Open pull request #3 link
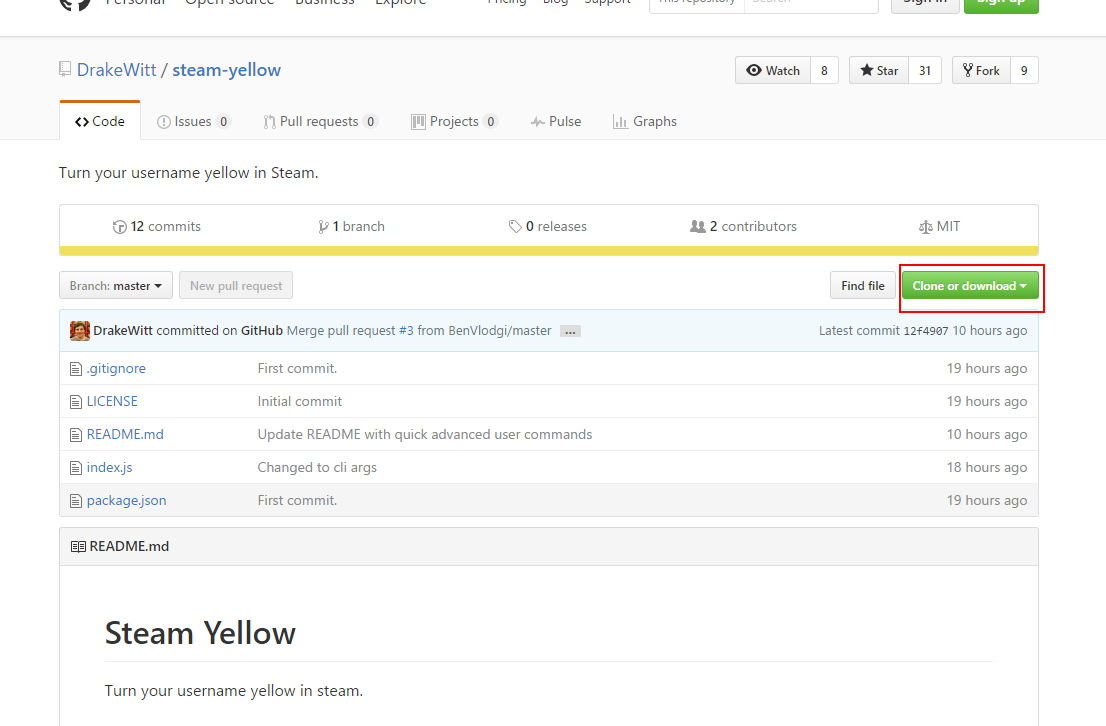The image size is (1106, 726). (406, 330)
